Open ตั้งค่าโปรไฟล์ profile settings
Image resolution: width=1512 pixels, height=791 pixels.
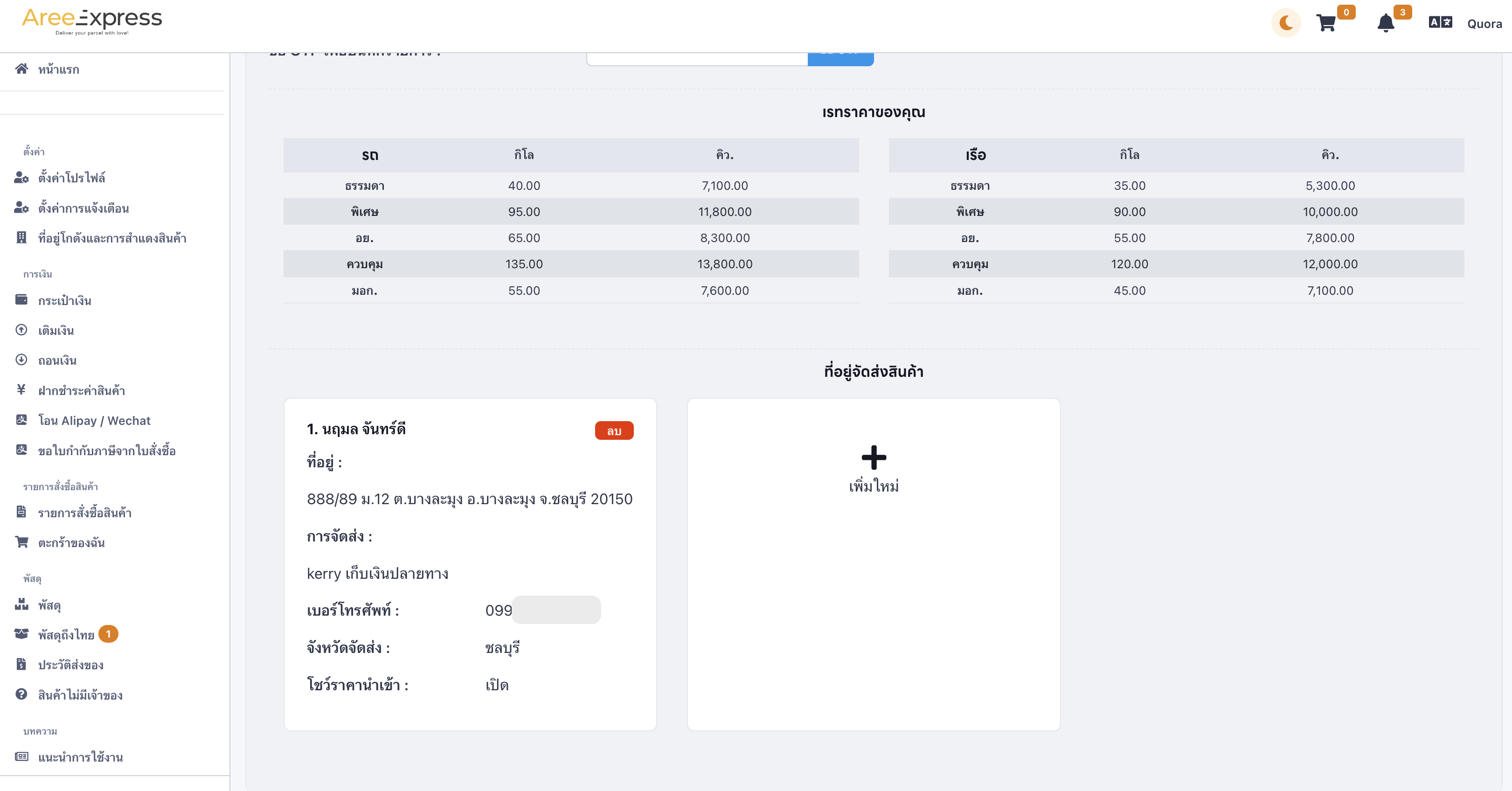[x=72, y=177]
